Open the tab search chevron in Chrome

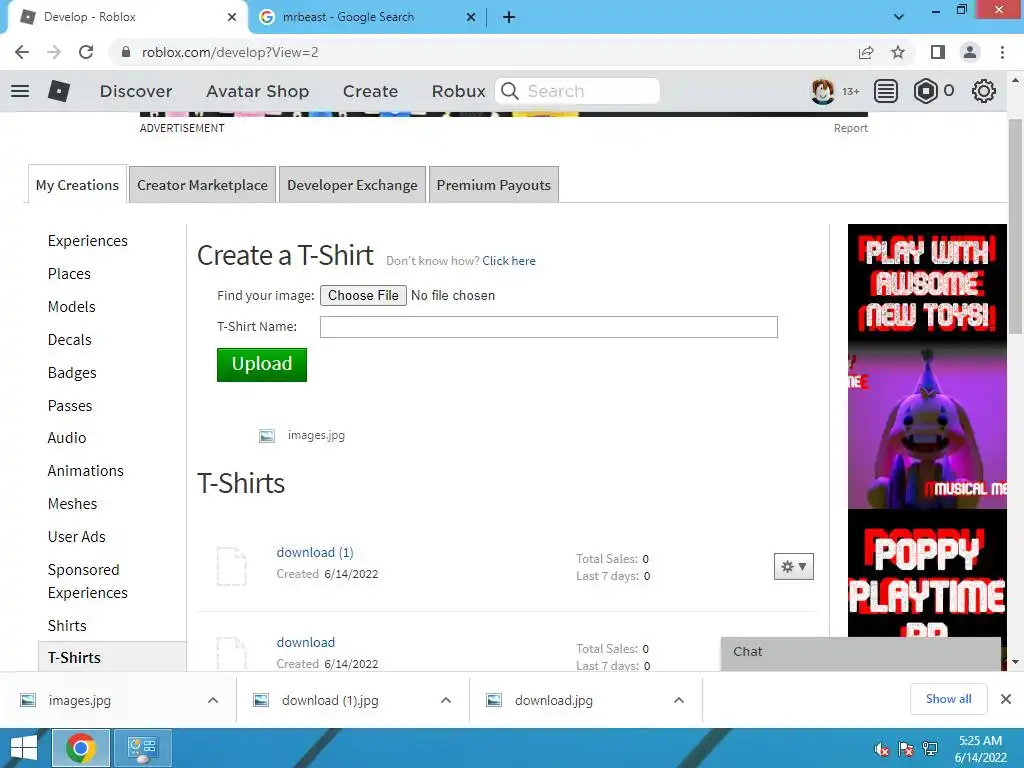[899, 17]
